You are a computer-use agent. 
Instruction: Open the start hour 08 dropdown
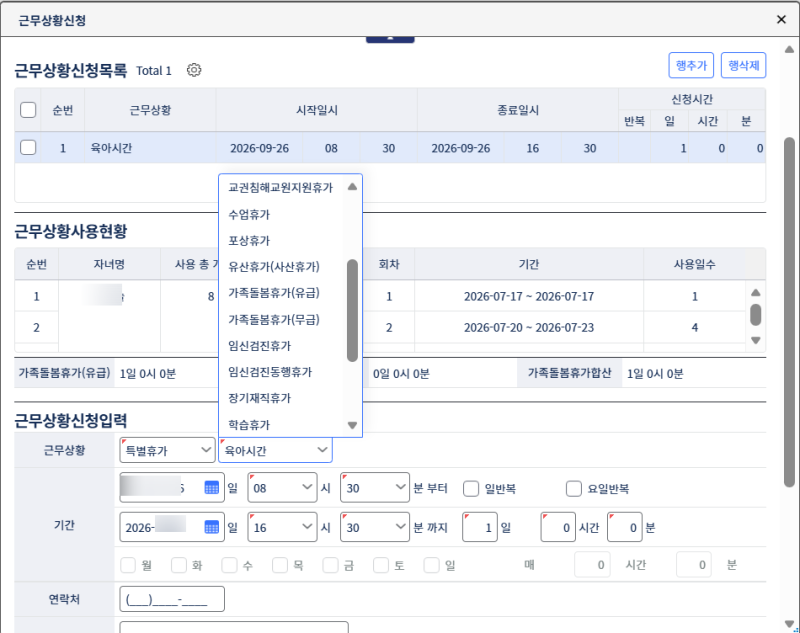(x=282, y=488)
